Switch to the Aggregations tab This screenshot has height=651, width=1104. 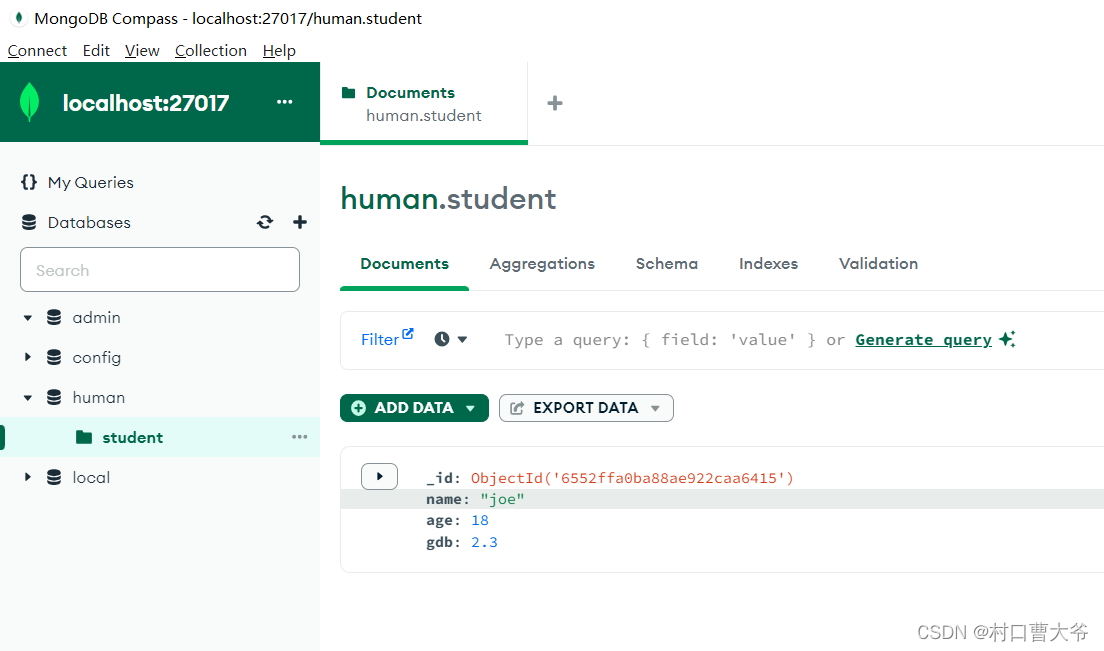[x=542, y=264]
